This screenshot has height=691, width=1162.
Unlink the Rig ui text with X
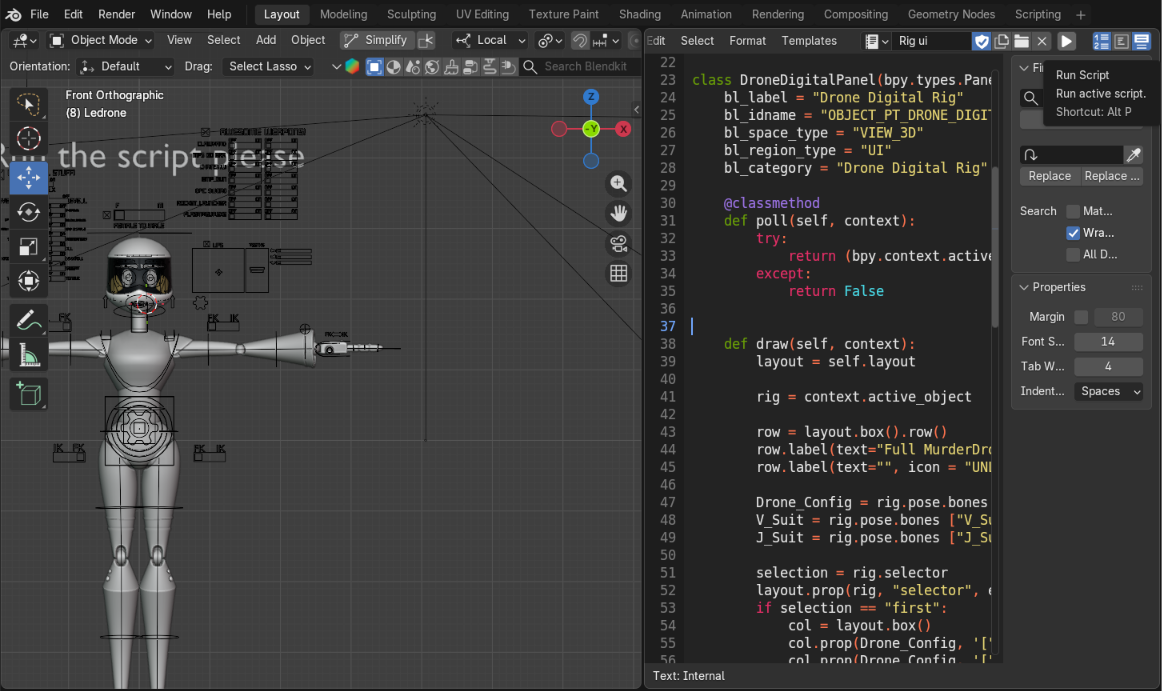(x=1042, y=41)
